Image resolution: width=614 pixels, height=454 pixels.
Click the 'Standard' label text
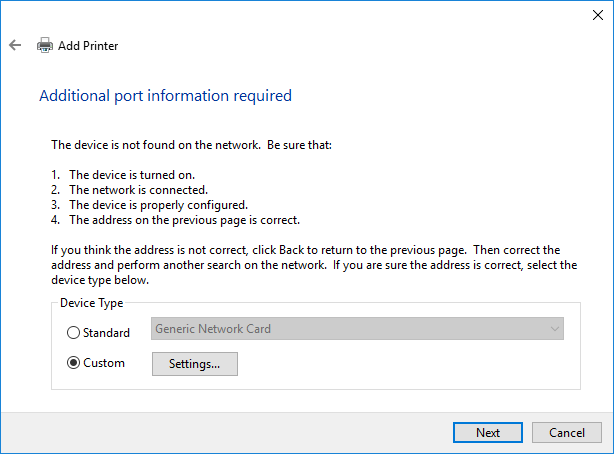pos(107,333)
